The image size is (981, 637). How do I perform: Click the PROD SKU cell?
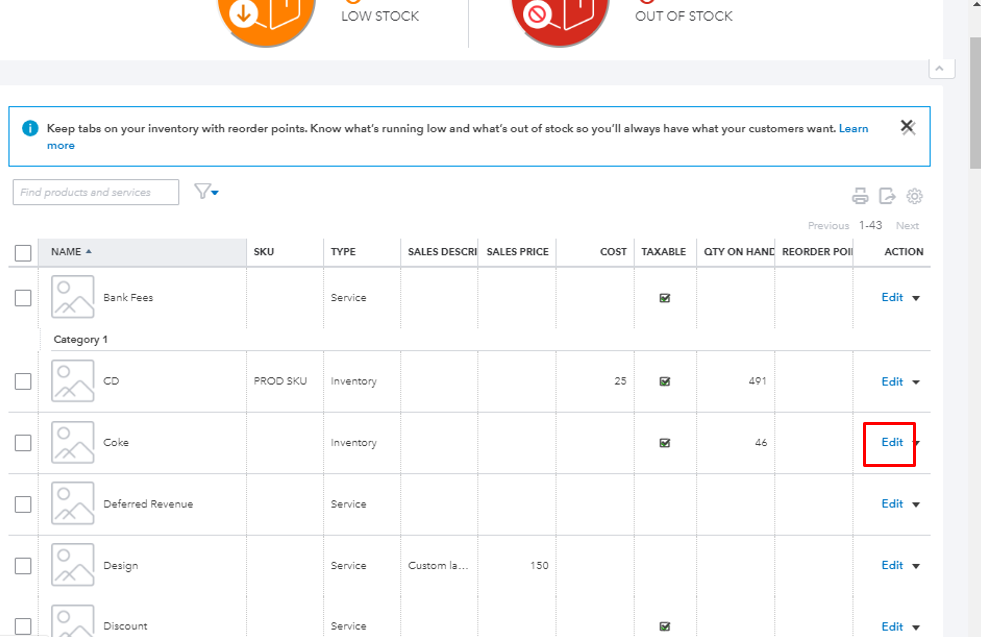(280, 381)
